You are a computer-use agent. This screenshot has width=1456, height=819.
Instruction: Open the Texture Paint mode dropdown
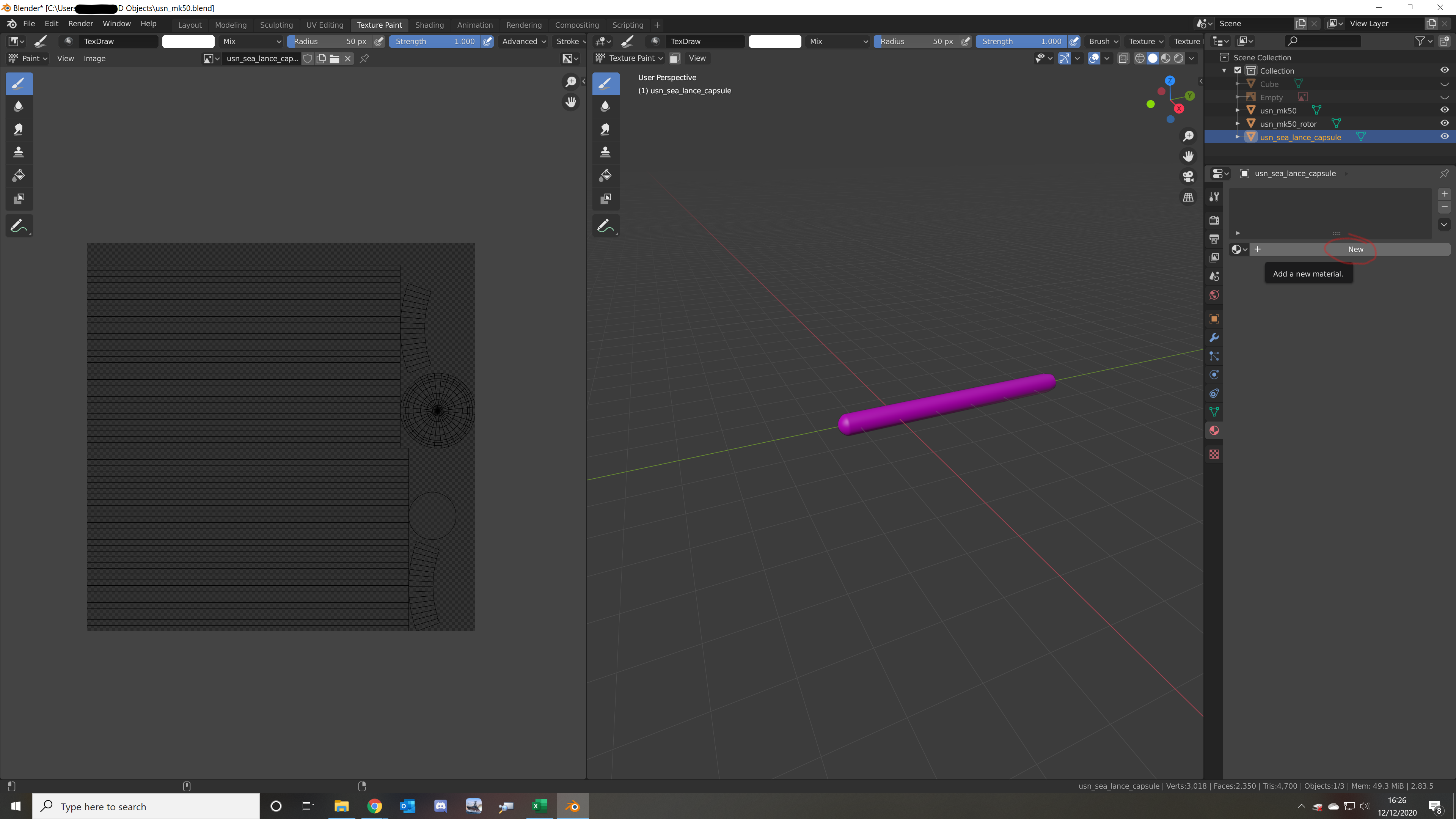[630, 58]
